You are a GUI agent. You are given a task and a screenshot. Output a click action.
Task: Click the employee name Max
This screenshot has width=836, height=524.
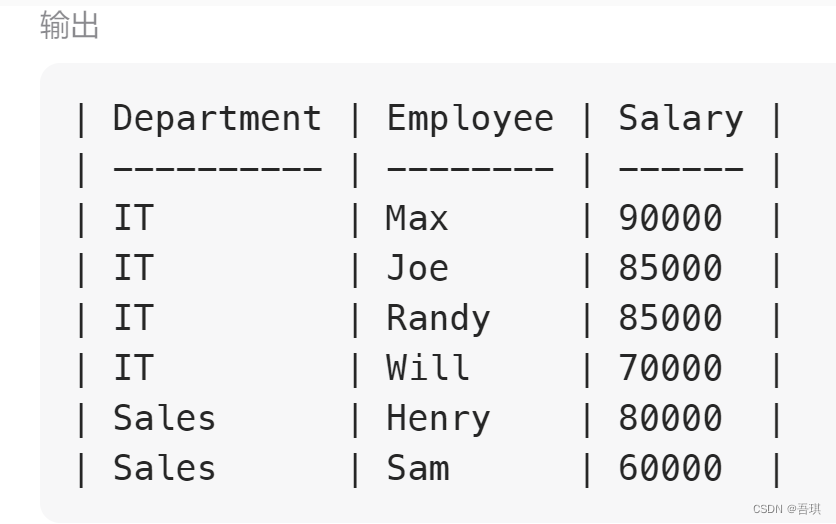pyautogui.click(x=417, y=218)
